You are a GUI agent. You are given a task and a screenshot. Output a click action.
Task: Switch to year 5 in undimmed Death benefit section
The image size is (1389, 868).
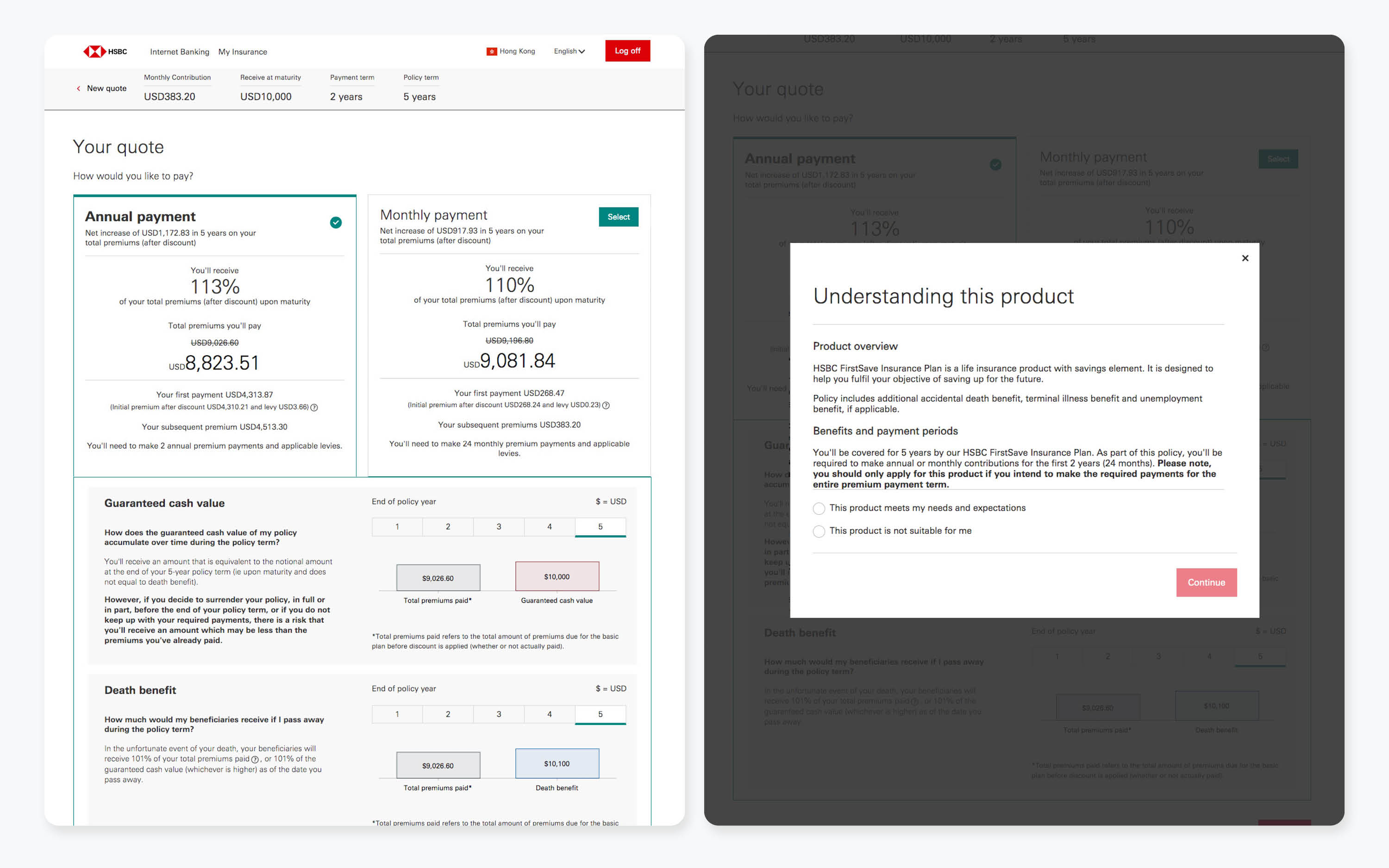pos(601,714)
